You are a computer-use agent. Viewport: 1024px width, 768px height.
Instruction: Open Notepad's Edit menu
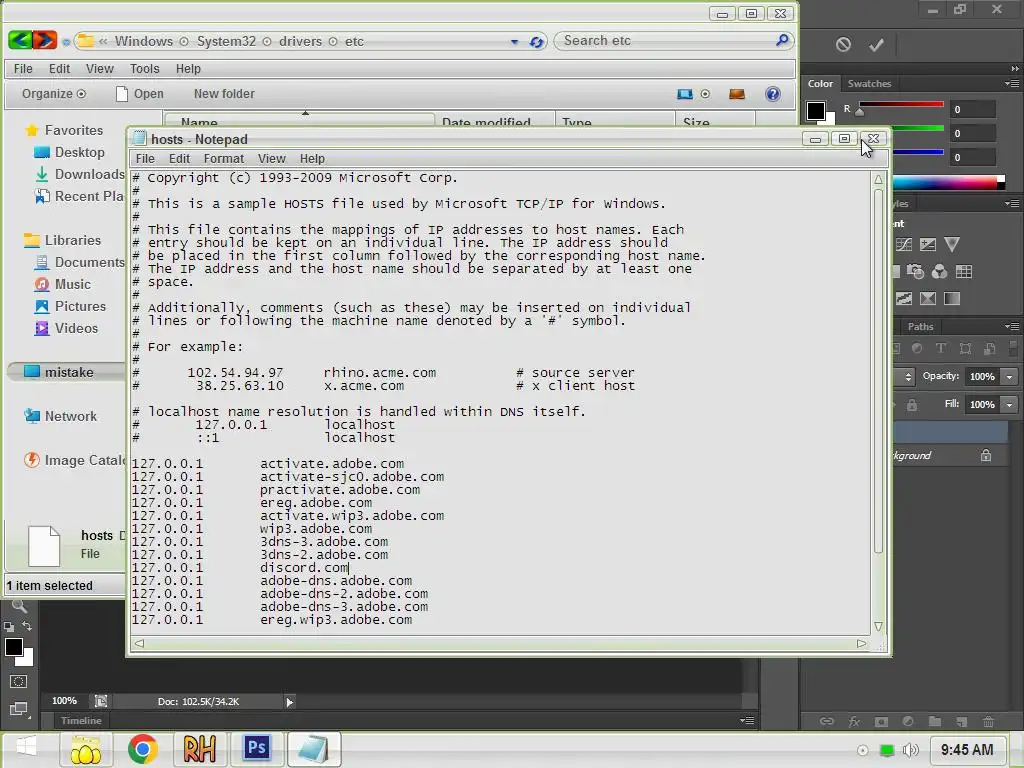pyautogui.click(x=179, y=159)
